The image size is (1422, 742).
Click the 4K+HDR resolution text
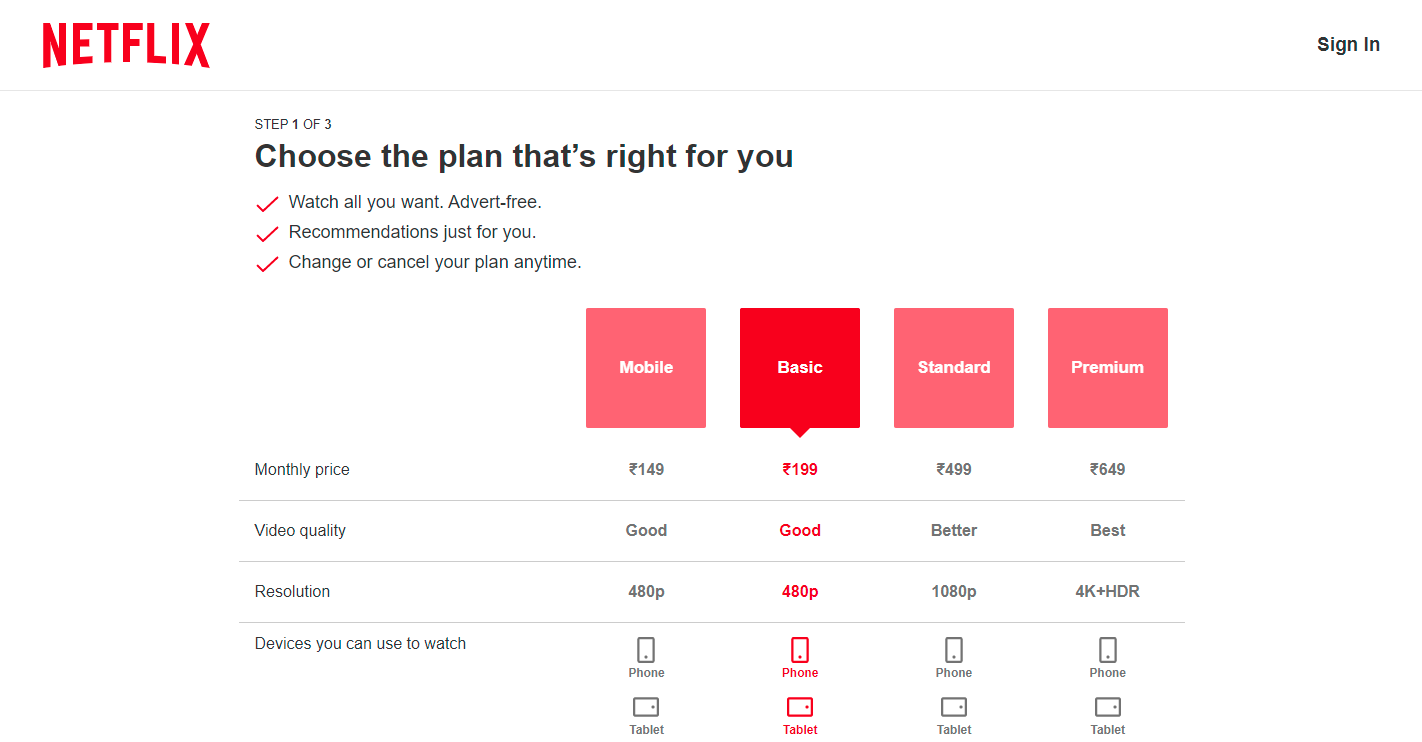pyautogui.click(x=1107, y=591)
